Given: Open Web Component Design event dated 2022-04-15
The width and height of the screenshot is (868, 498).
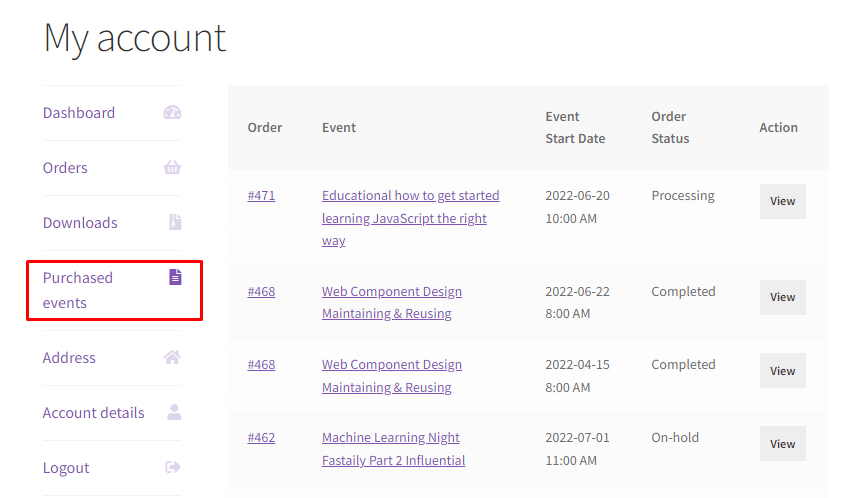Looking at the screenshot, I should pyautogui.click(x=391, y=376).
